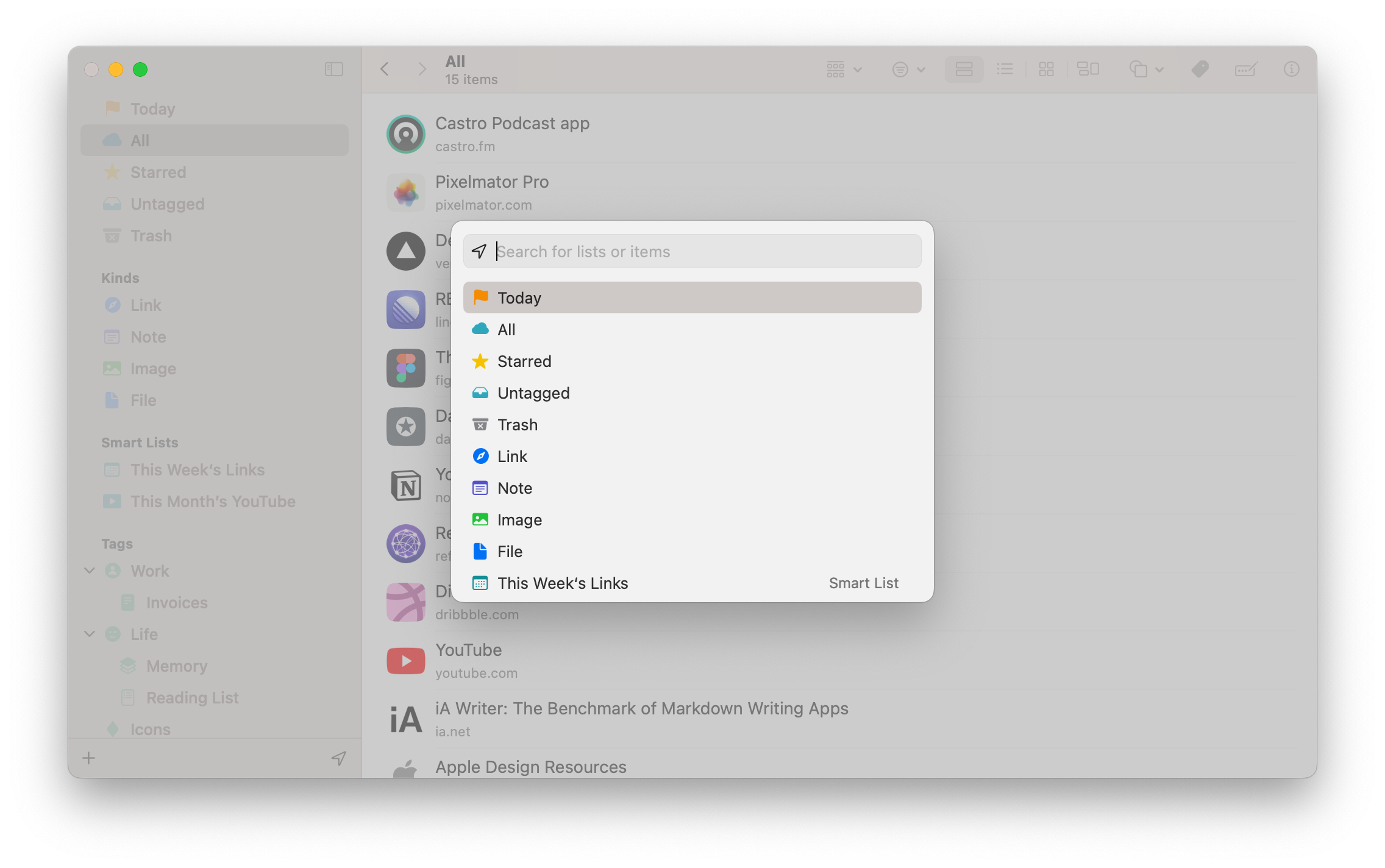Click the edit note icon in the toolbar
Viewport: 1385px width, 868px height.
pyautogui.click(x=1245, y=69)
